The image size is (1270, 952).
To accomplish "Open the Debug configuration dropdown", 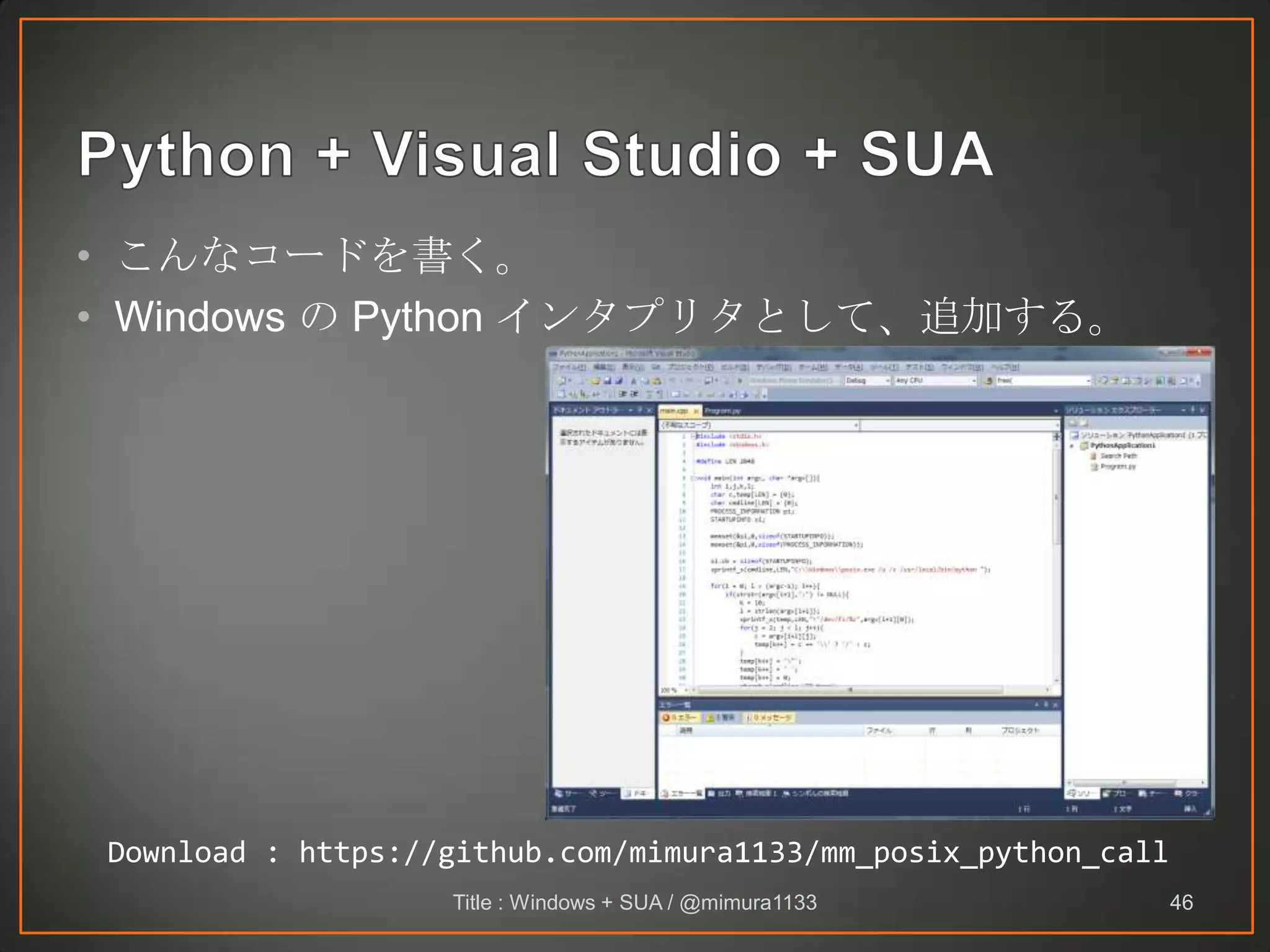I will 867,381.
